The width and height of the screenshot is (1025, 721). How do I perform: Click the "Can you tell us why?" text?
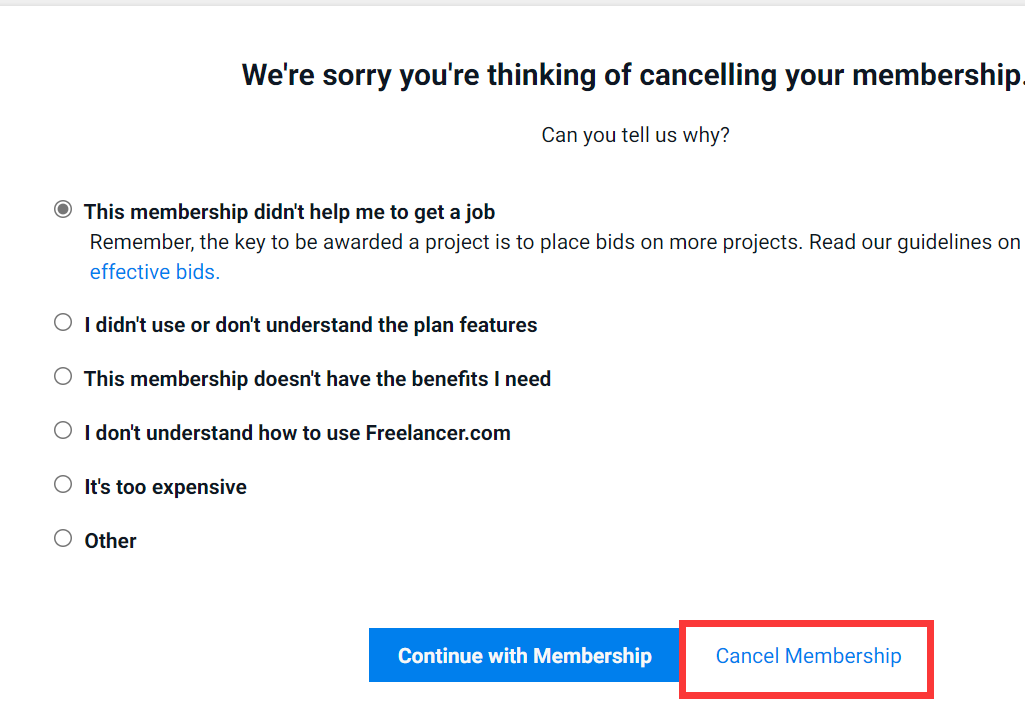(635, 135)
